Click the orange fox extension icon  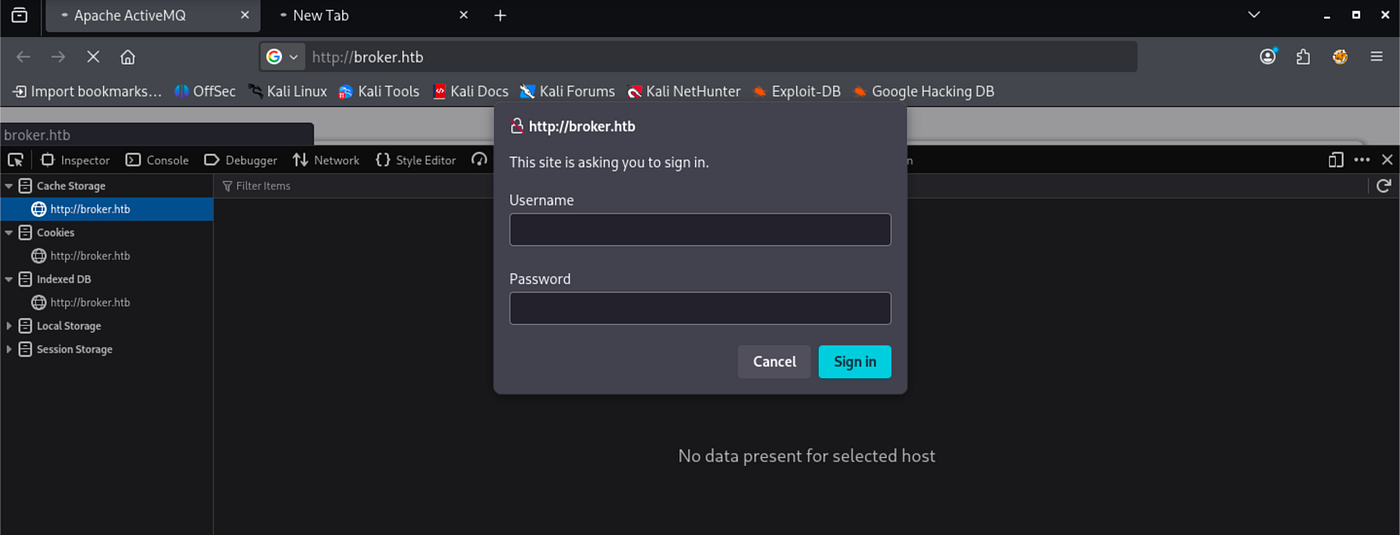click(x=1340, y=57)
